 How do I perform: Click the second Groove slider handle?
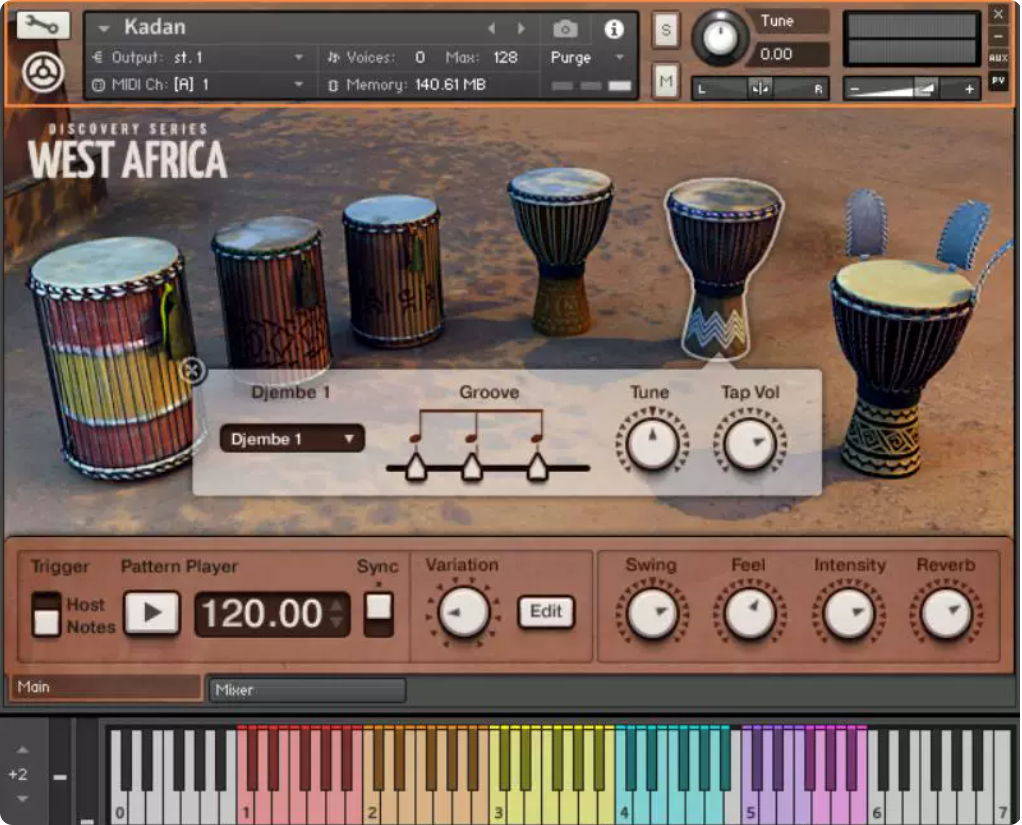pos(471,467)
